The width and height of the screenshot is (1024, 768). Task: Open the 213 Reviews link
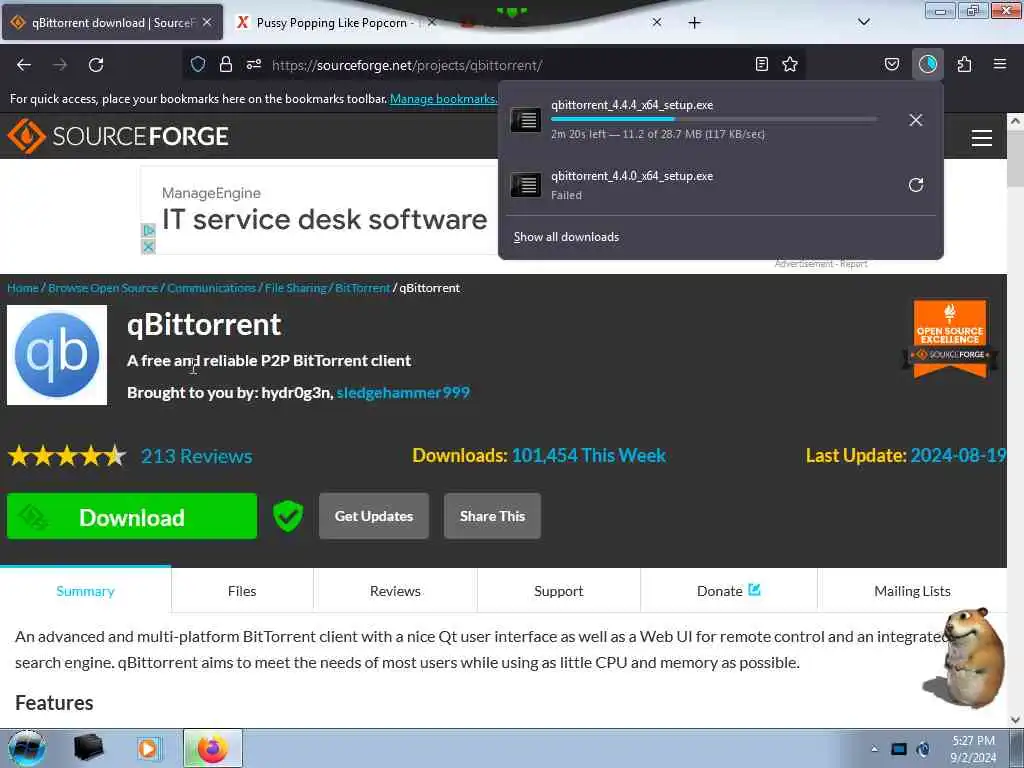[197, 456]
